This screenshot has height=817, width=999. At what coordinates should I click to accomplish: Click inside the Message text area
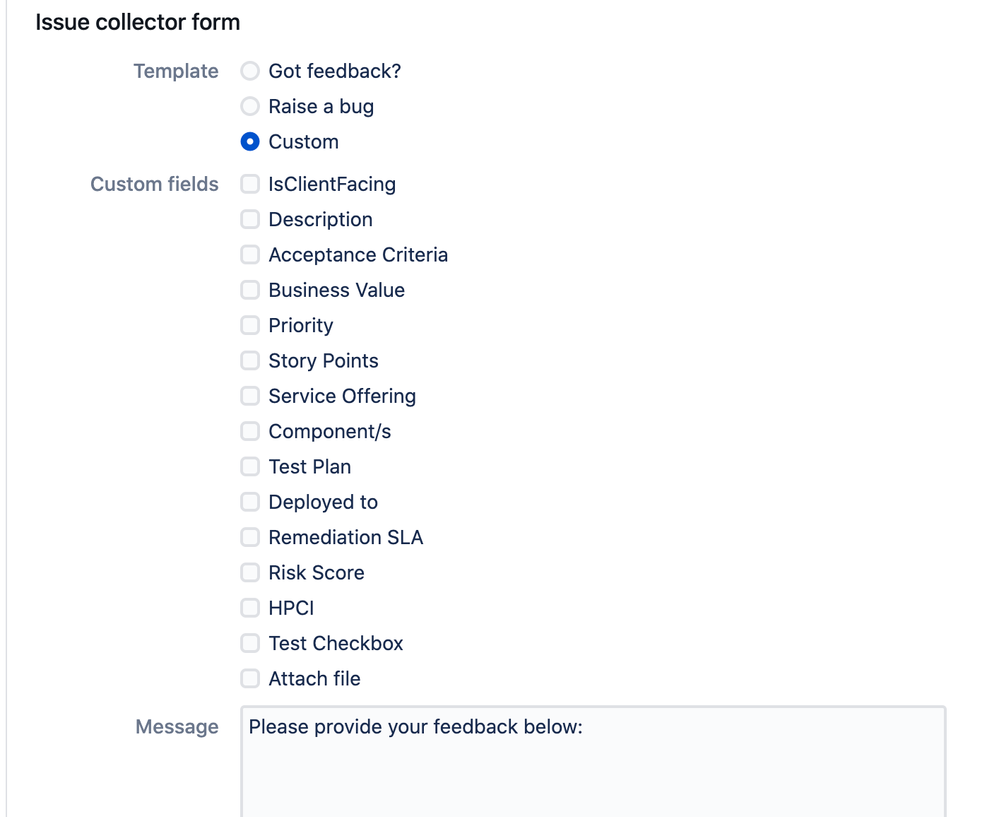click(x=593, y=762)
